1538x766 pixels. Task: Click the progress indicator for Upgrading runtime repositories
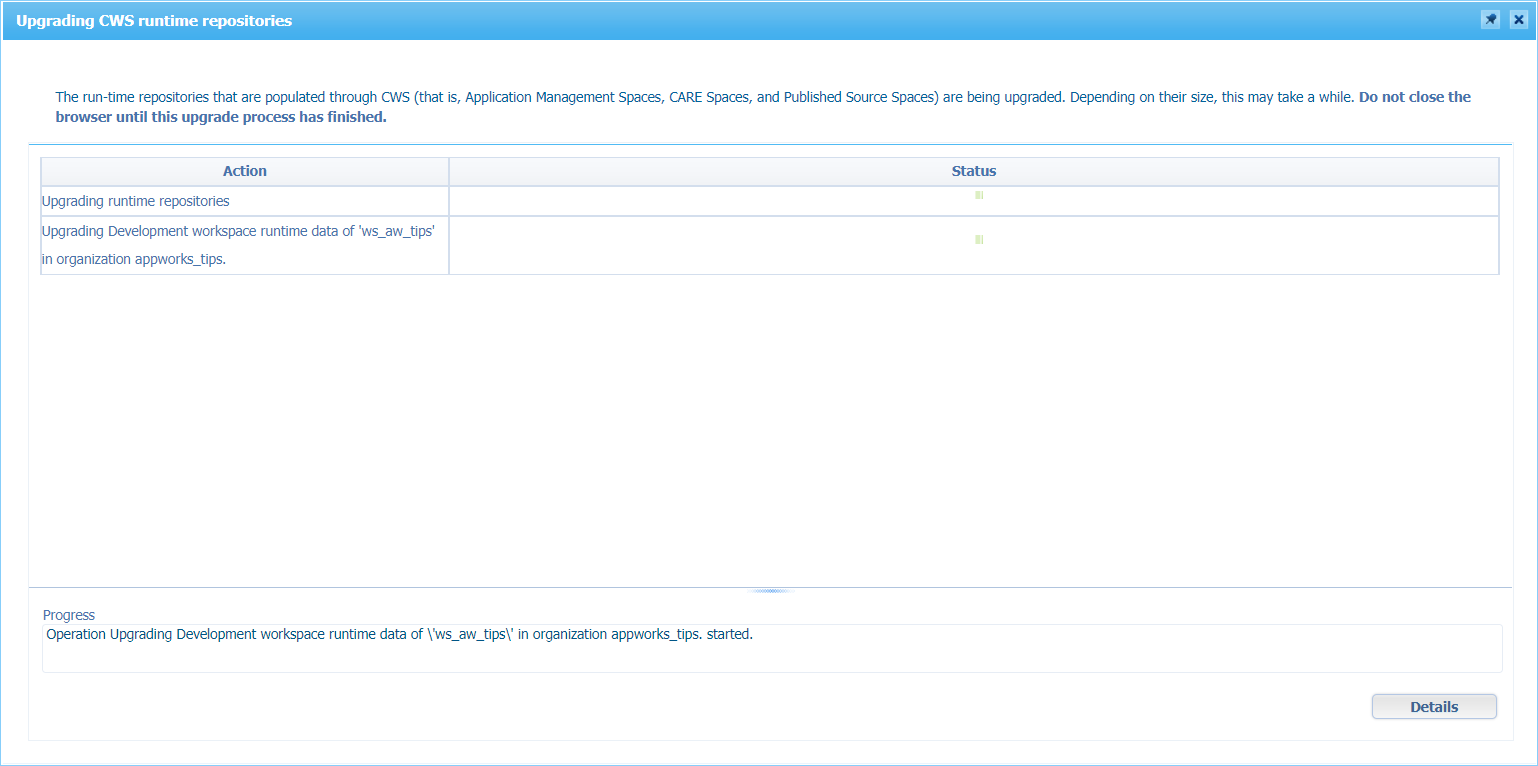coord(979,195)
